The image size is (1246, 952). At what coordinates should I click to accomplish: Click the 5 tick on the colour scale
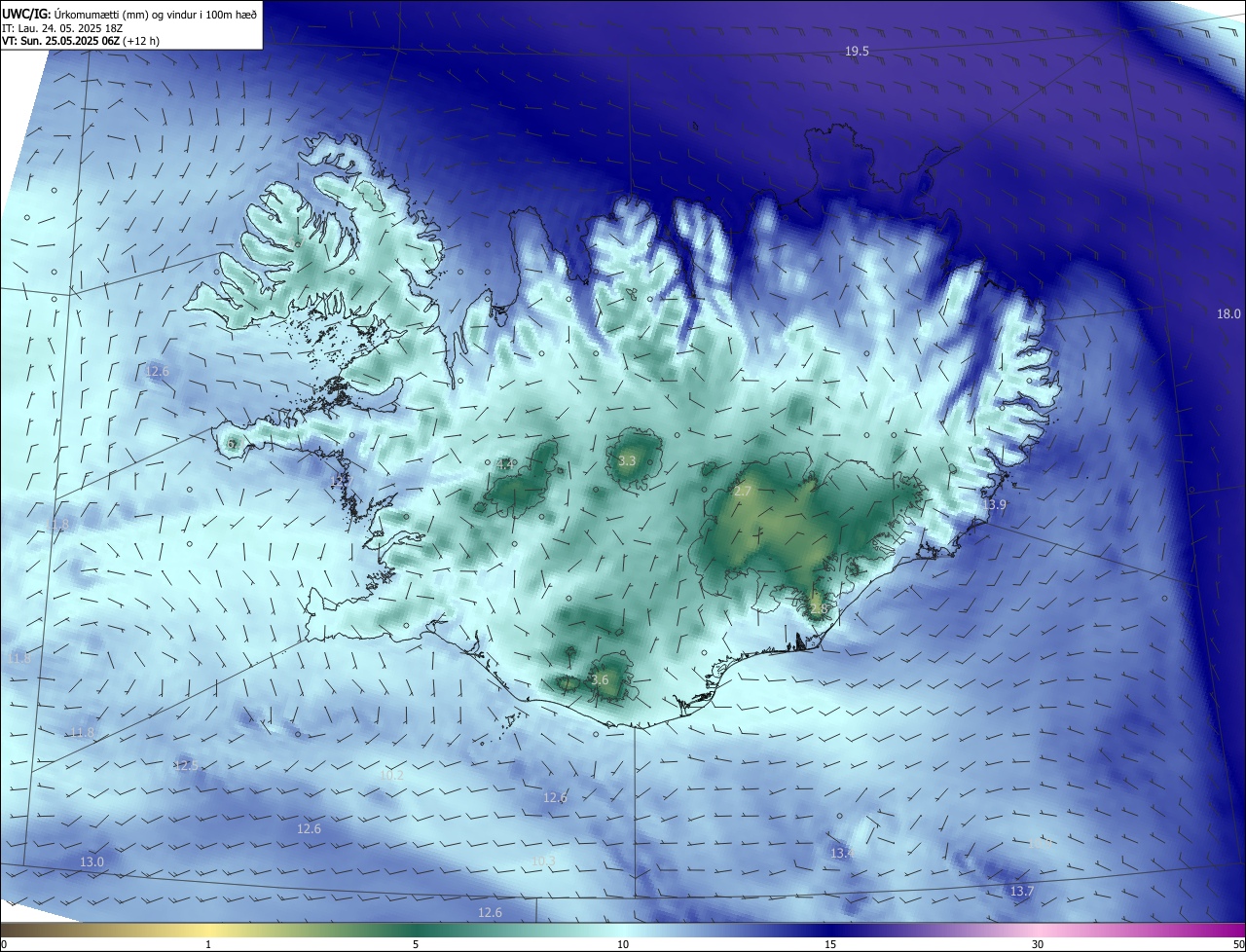(x=416, y=945)
